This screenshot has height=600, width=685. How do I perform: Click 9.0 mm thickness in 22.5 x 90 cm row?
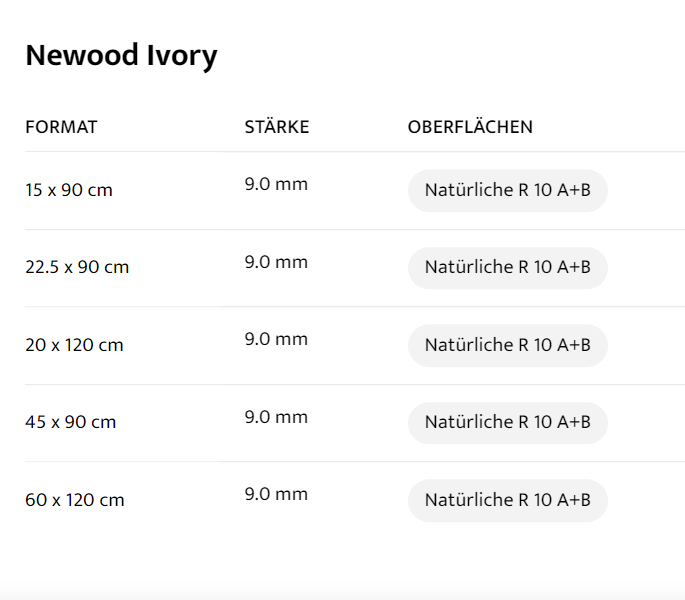[276, 262]
